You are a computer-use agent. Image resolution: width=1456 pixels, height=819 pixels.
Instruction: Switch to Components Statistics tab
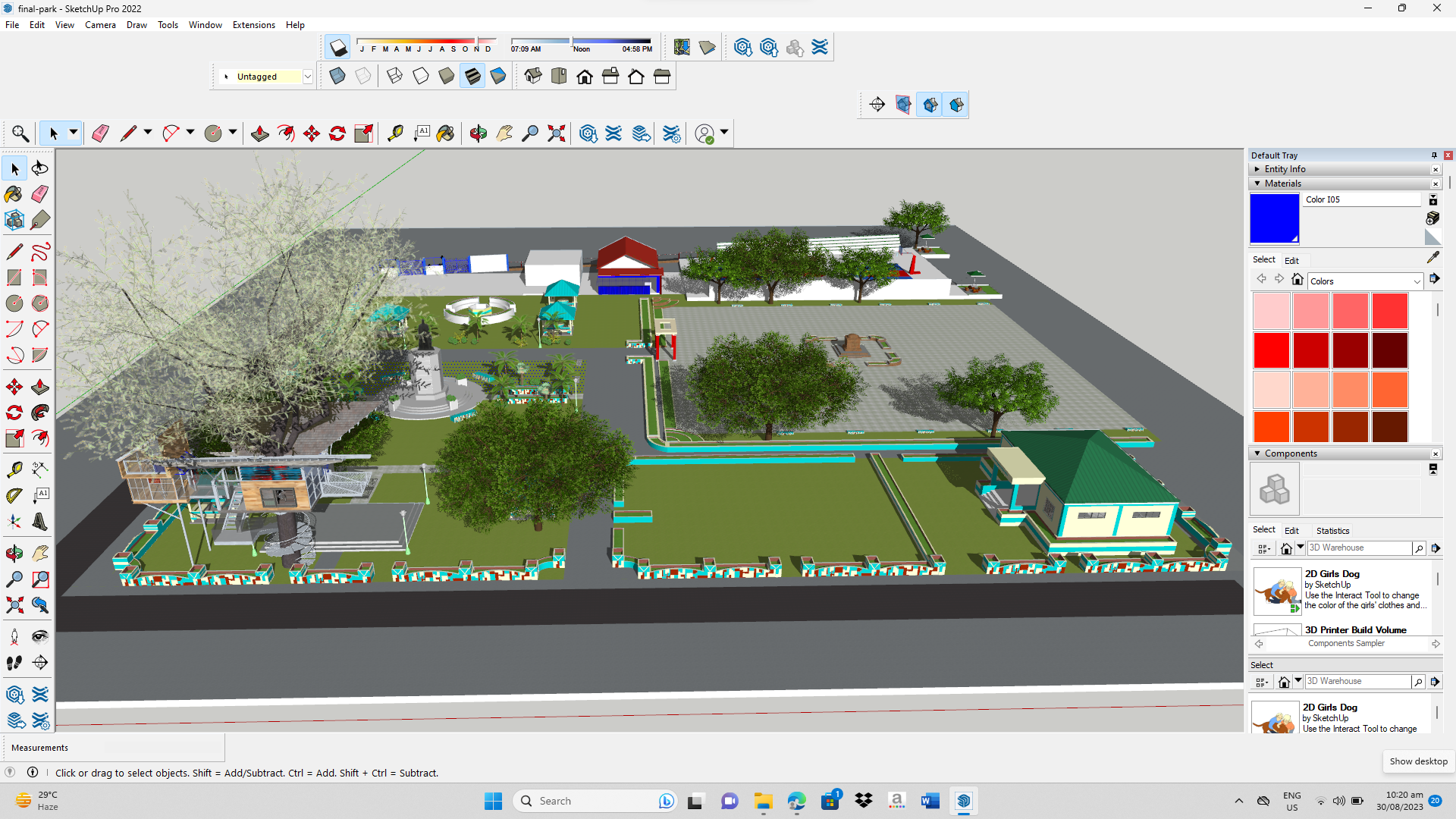tap(1332, 531)
